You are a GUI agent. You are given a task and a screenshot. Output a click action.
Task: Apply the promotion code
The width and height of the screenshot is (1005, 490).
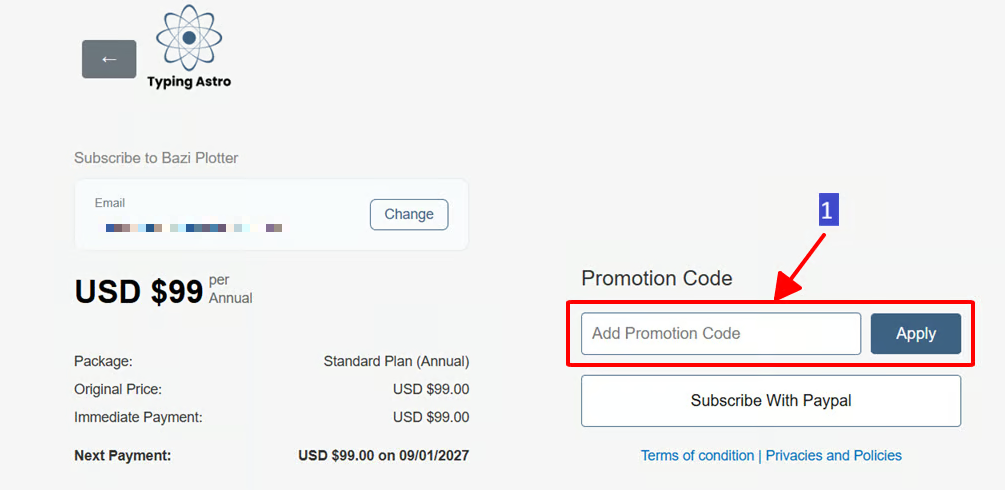point(915,334)
